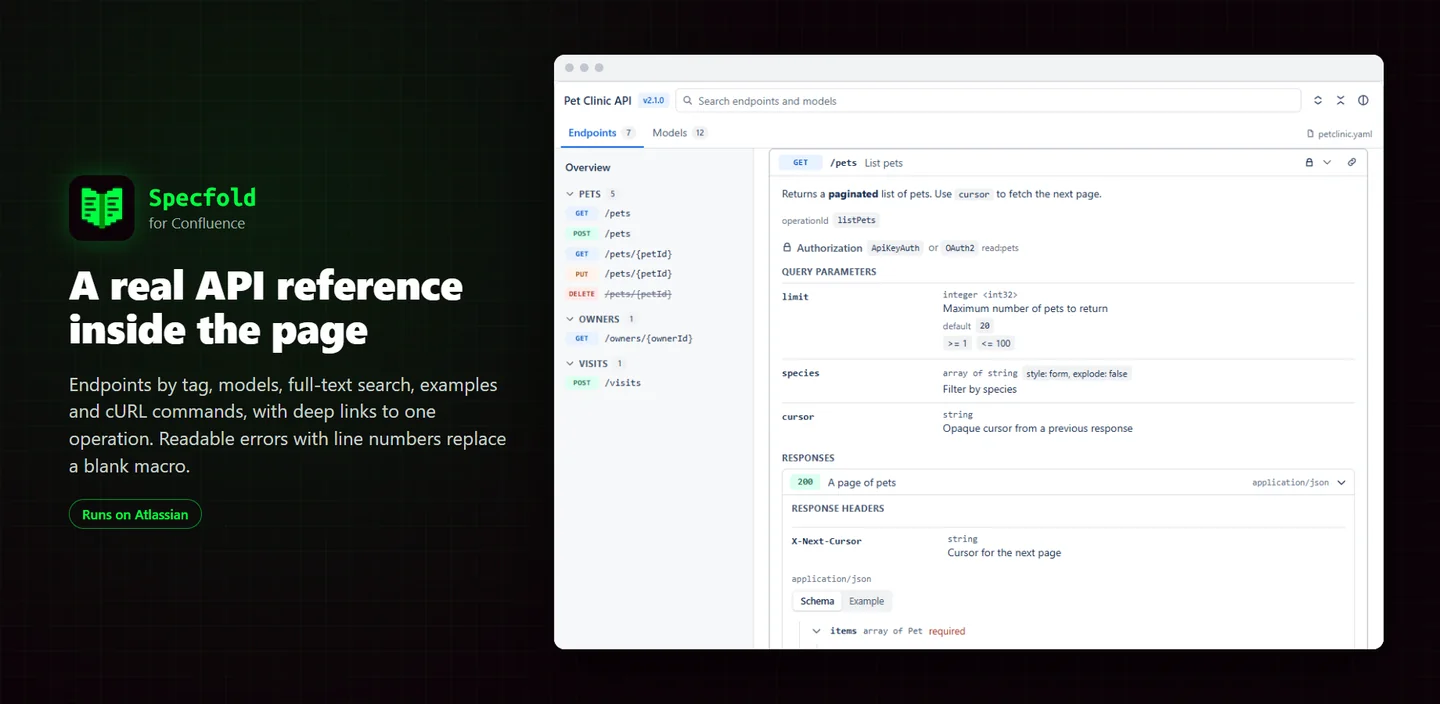The width and height of the screenshot is (1440, 704).
Task: Click the species parameter name
Action: [801, 373]
